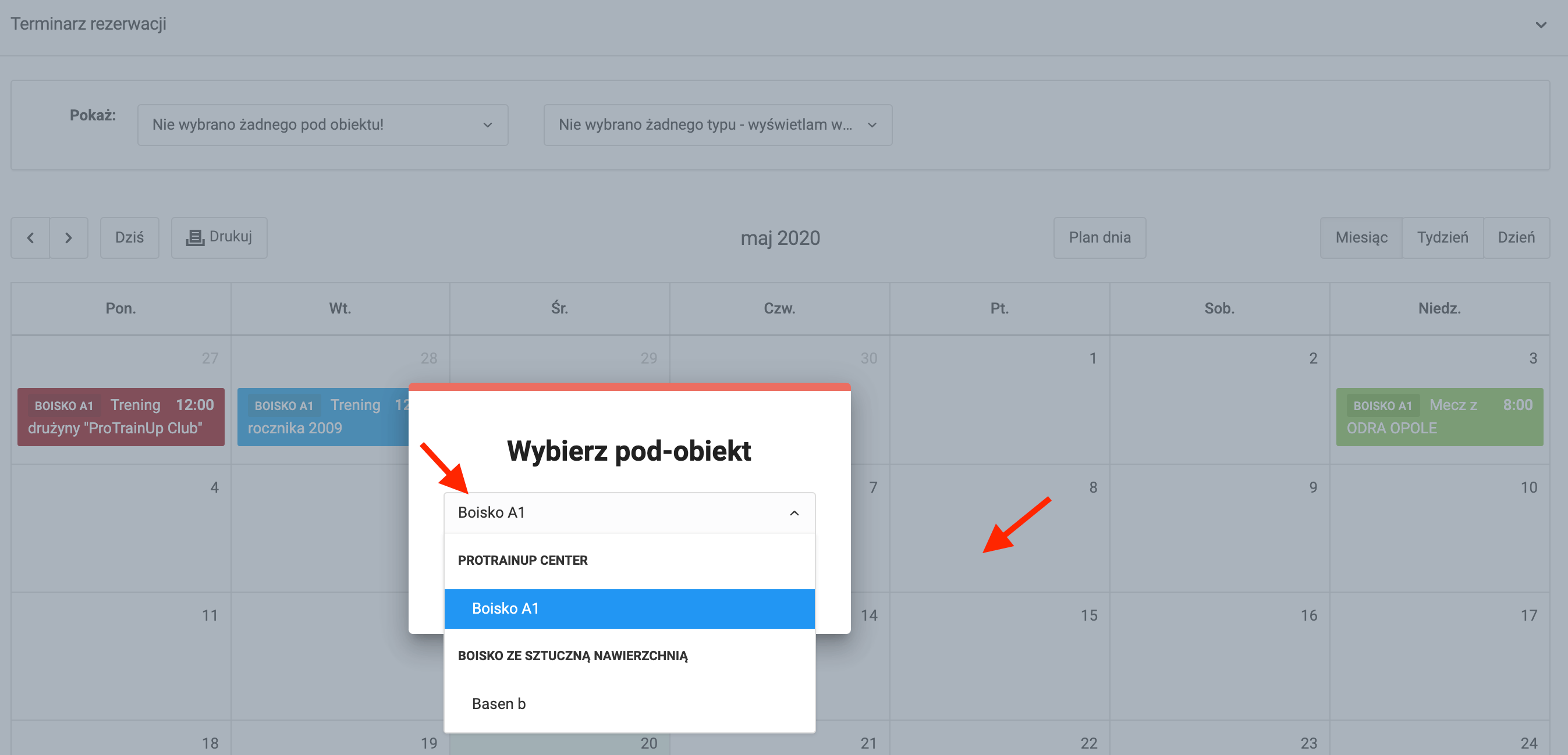Click the Dziś button
This screenshot has height=755, width=1568.
tap(130, 238)
